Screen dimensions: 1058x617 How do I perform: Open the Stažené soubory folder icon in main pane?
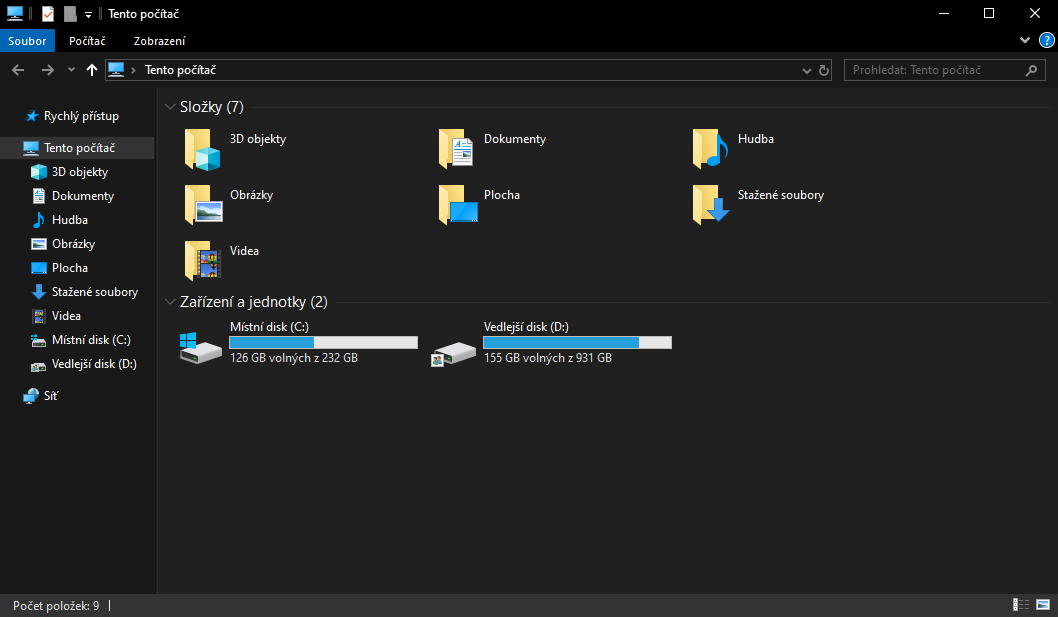point(711,205)
